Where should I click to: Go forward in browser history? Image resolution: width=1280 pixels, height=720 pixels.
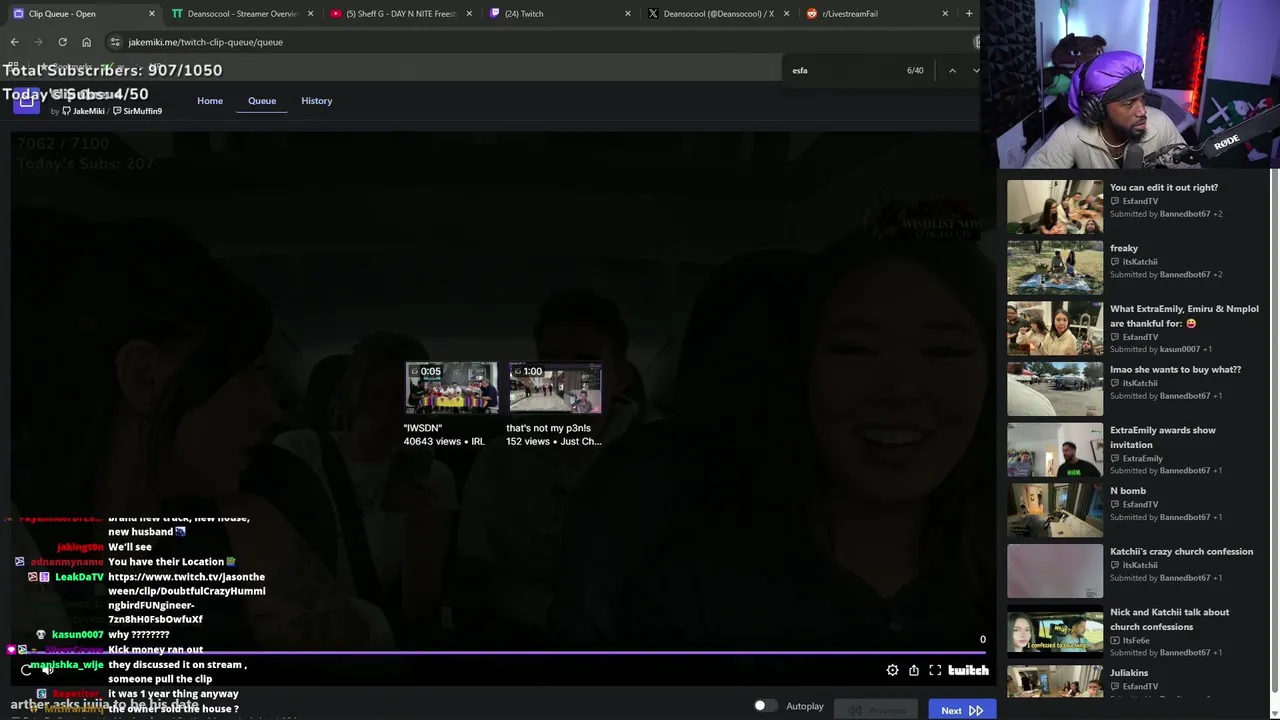[x=38, y=42]
